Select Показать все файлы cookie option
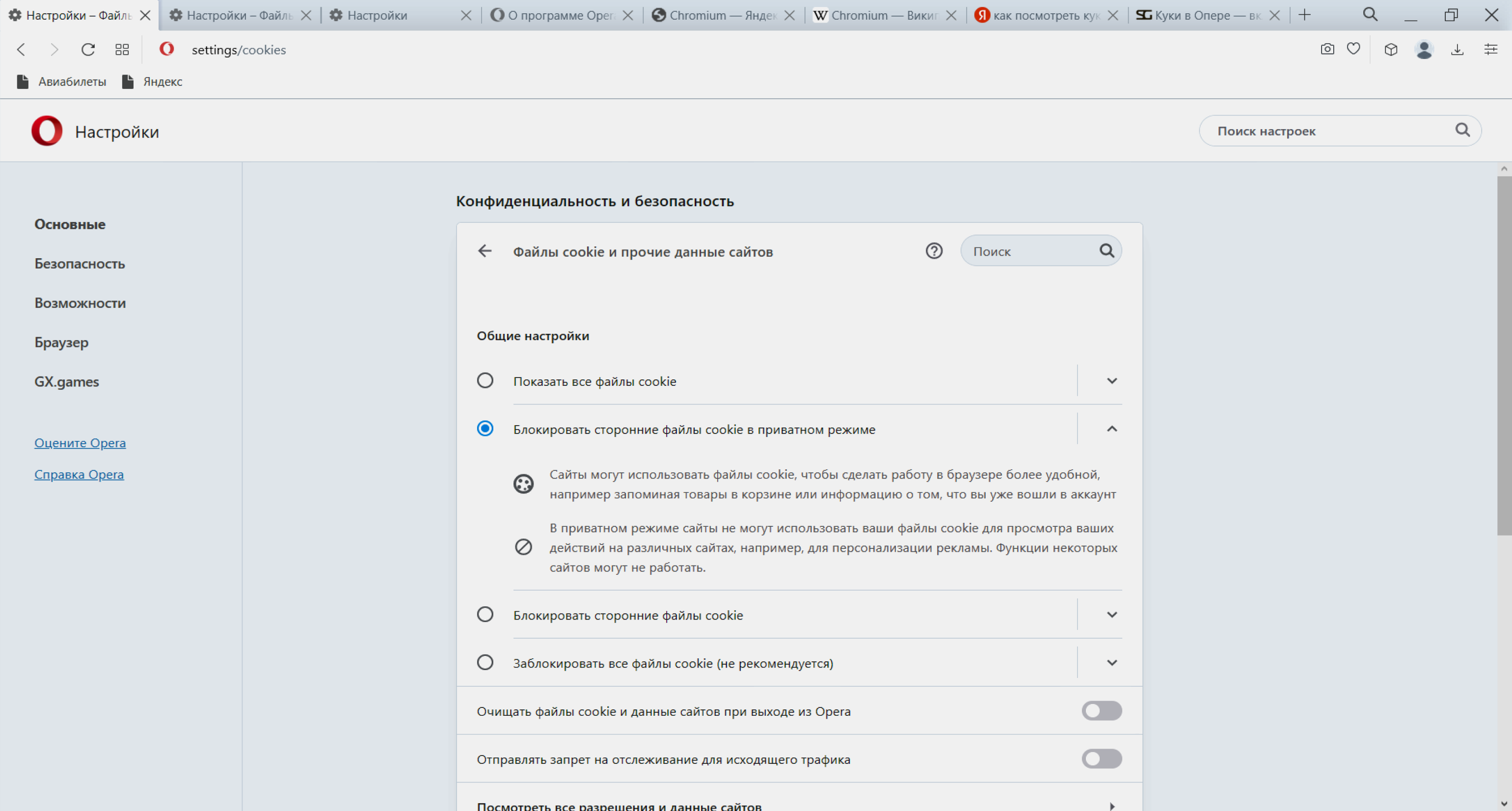 (x=485, y=381)
